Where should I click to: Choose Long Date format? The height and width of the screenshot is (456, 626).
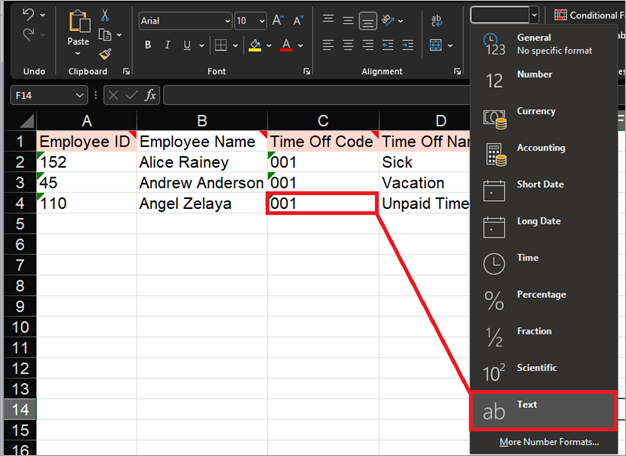click(544, 228)
